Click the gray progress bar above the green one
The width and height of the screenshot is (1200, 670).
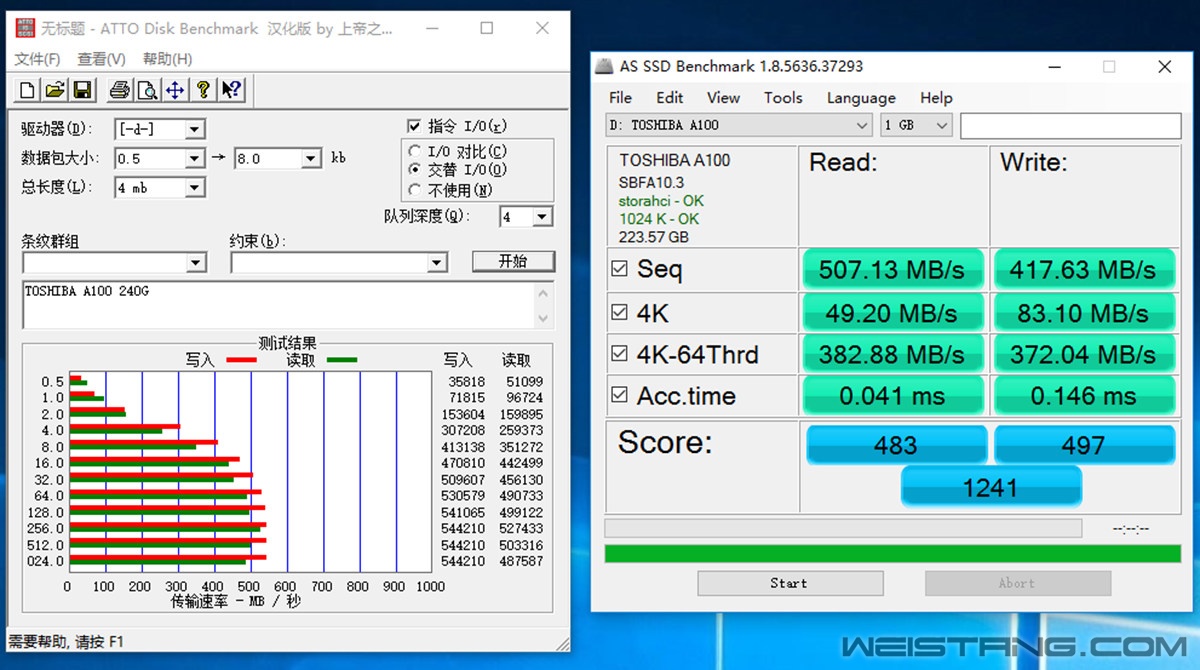843,528
